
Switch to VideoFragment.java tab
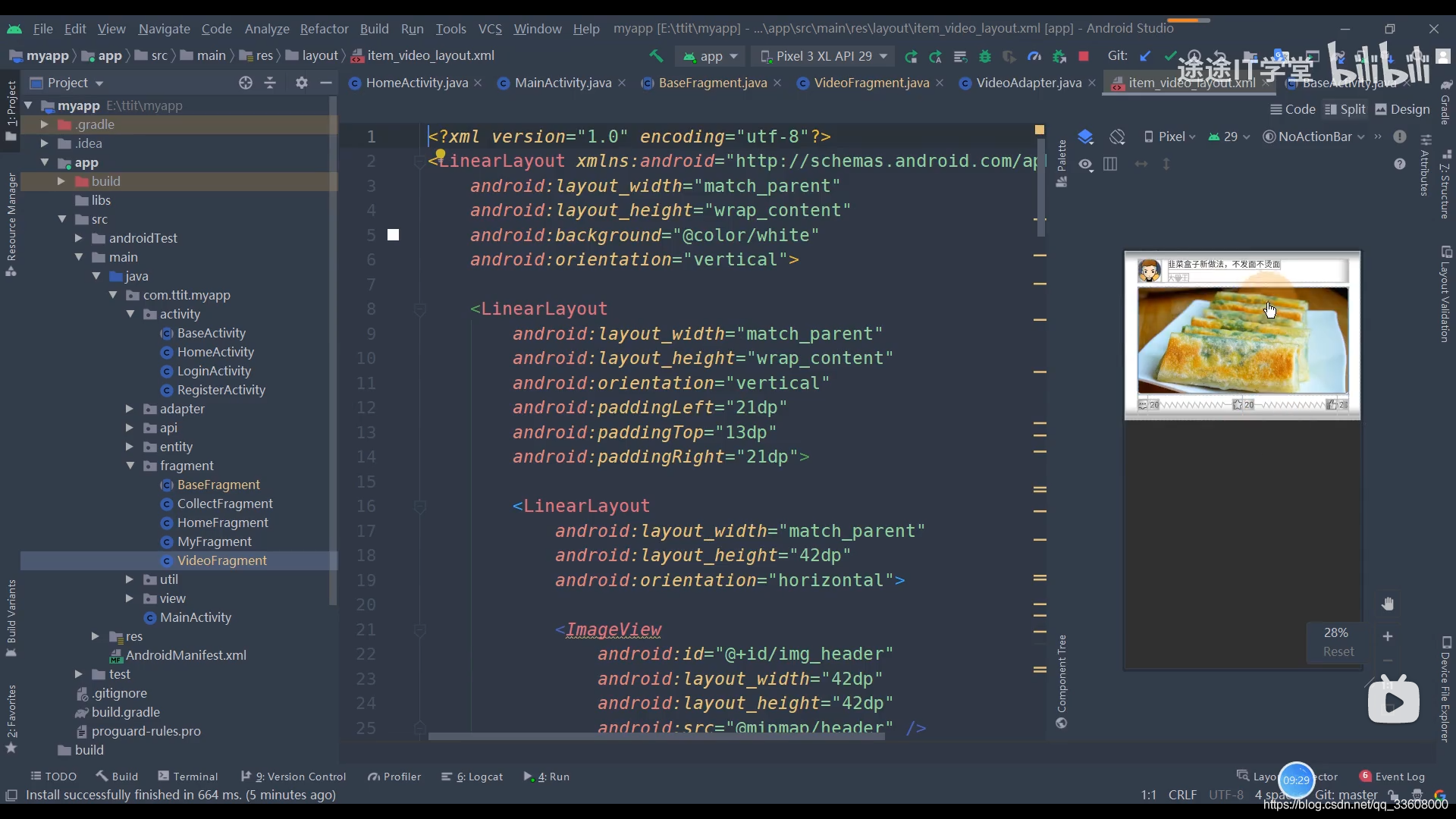tap(871, 83)
